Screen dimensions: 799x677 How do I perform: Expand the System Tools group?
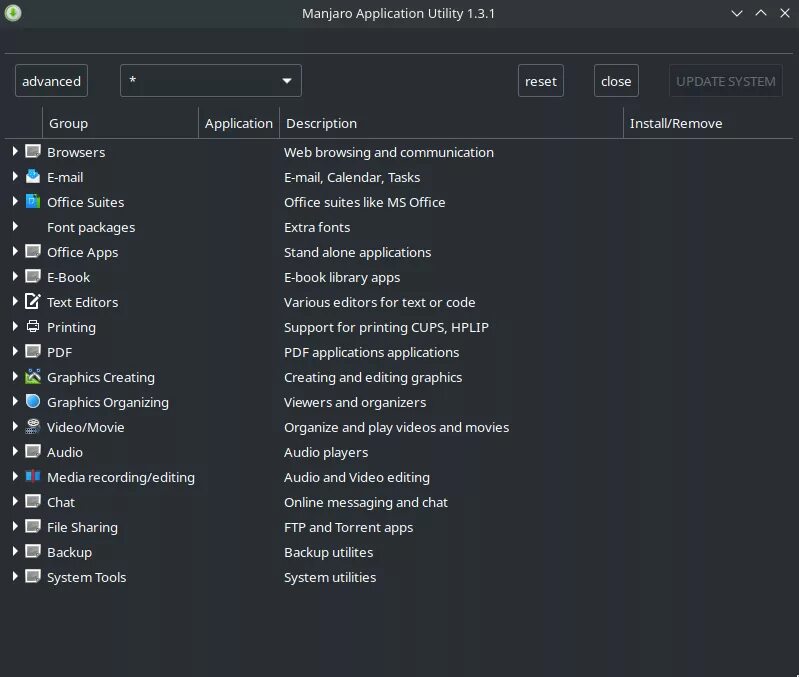(x=15, y=577)
